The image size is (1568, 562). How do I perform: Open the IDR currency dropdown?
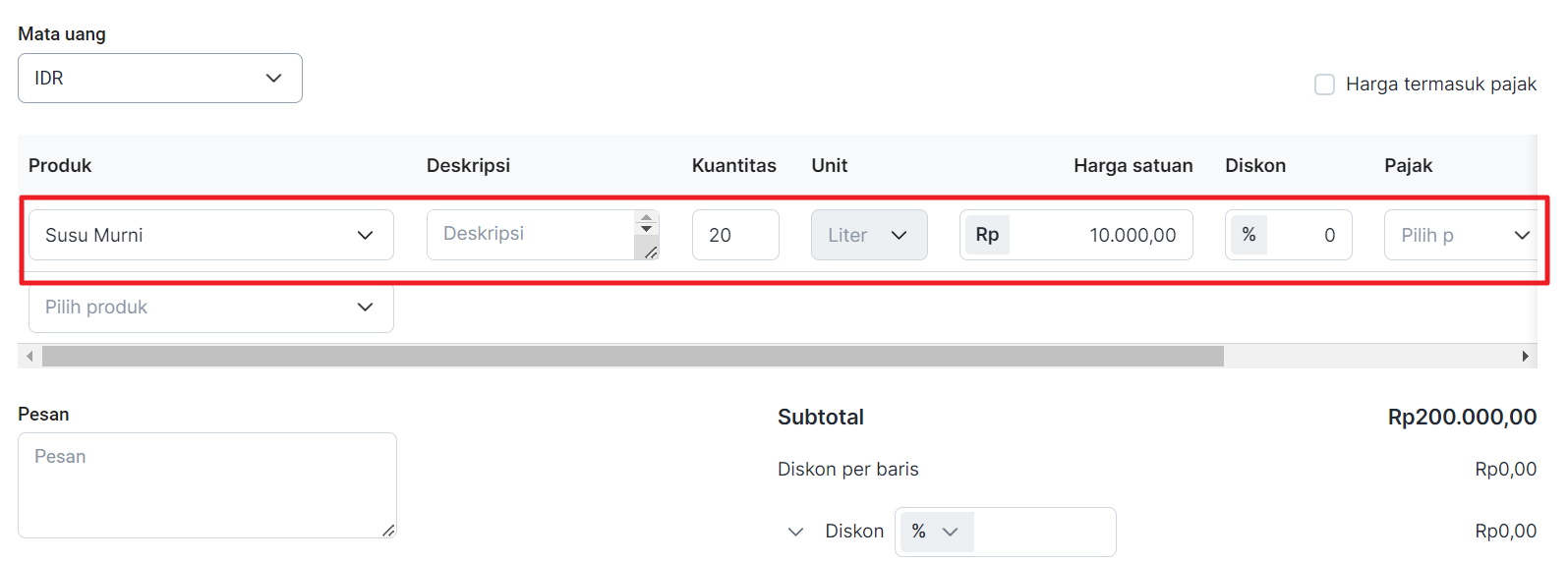[x=159, y=78]
